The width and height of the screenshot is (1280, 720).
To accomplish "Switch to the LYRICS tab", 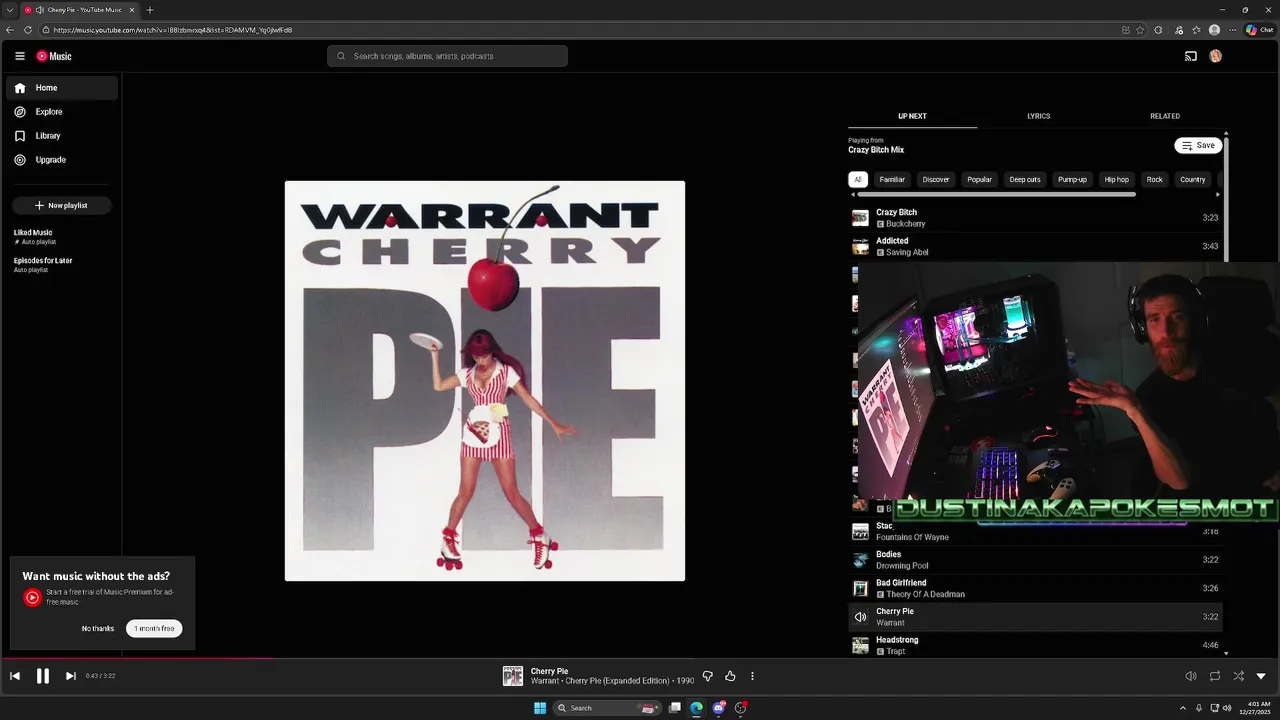I will (1038, 116).
